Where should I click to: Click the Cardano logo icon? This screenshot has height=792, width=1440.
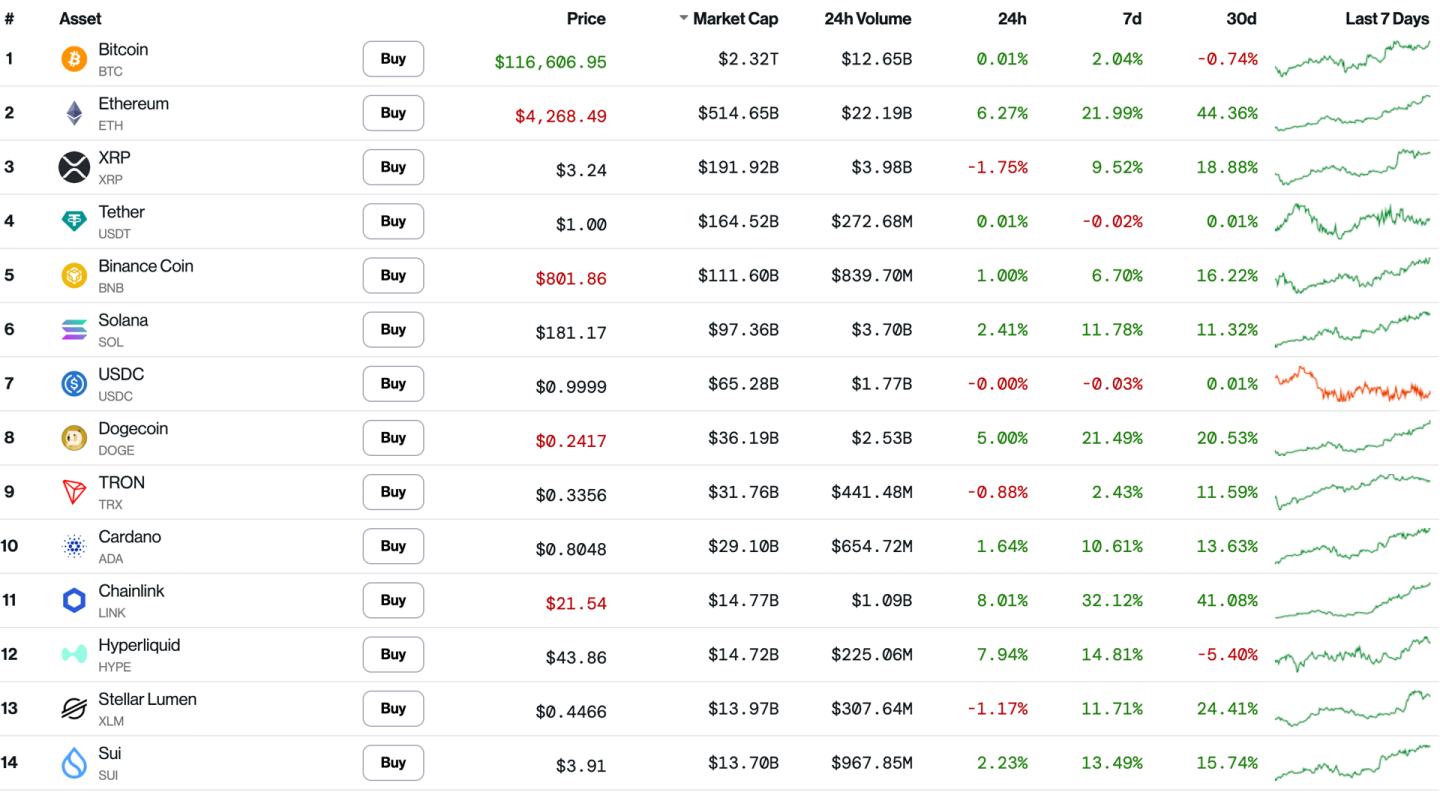74,546
